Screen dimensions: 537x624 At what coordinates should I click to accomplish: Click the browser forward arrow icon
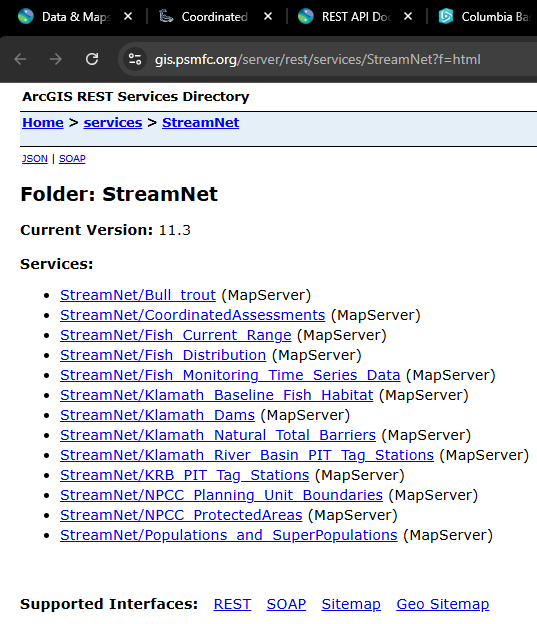click(56, 59)
